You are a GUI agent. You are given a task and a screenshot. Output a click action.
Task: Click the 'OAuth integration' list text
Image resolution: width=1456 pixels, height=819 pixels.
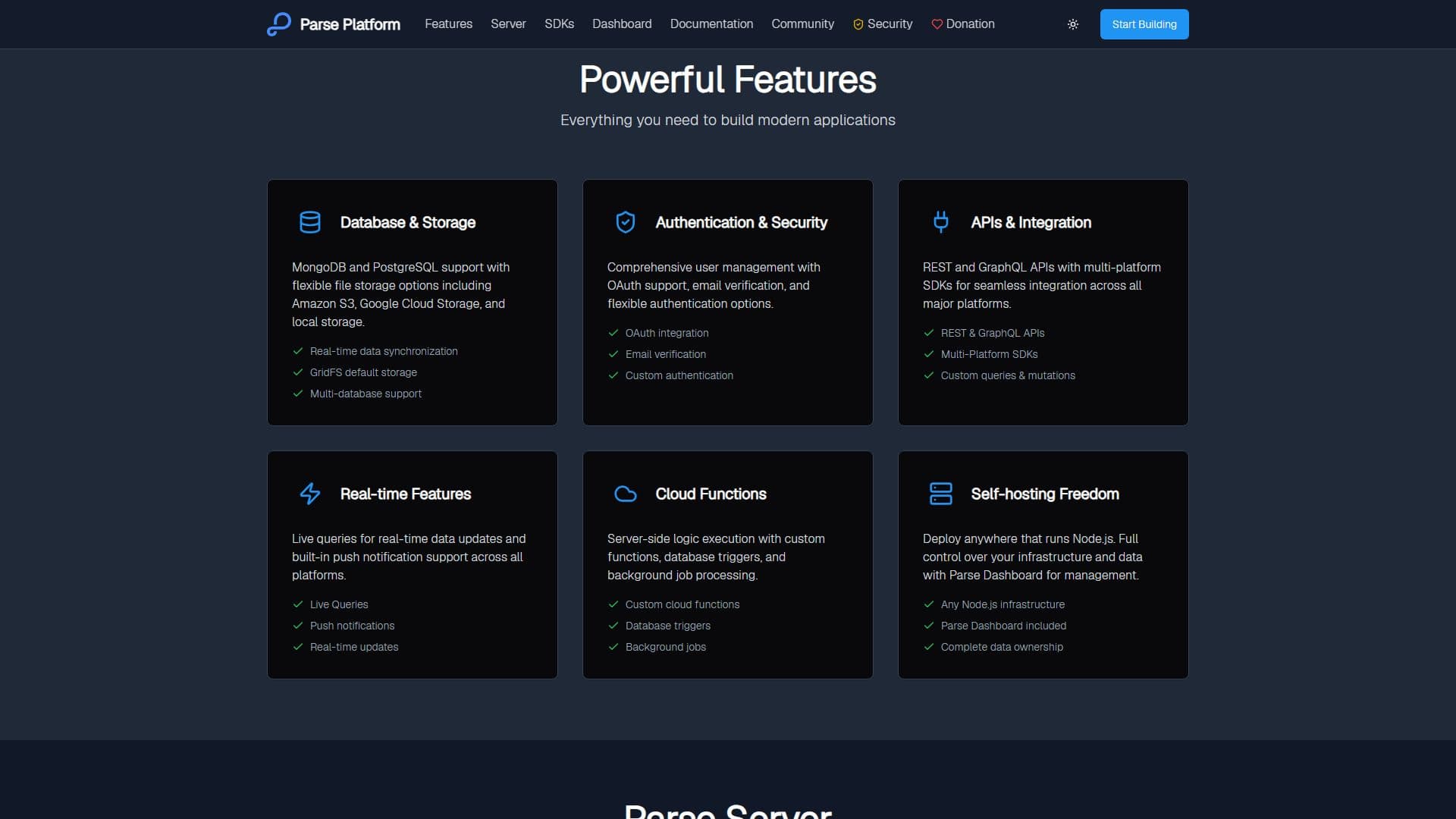click(x=667, y=333)
